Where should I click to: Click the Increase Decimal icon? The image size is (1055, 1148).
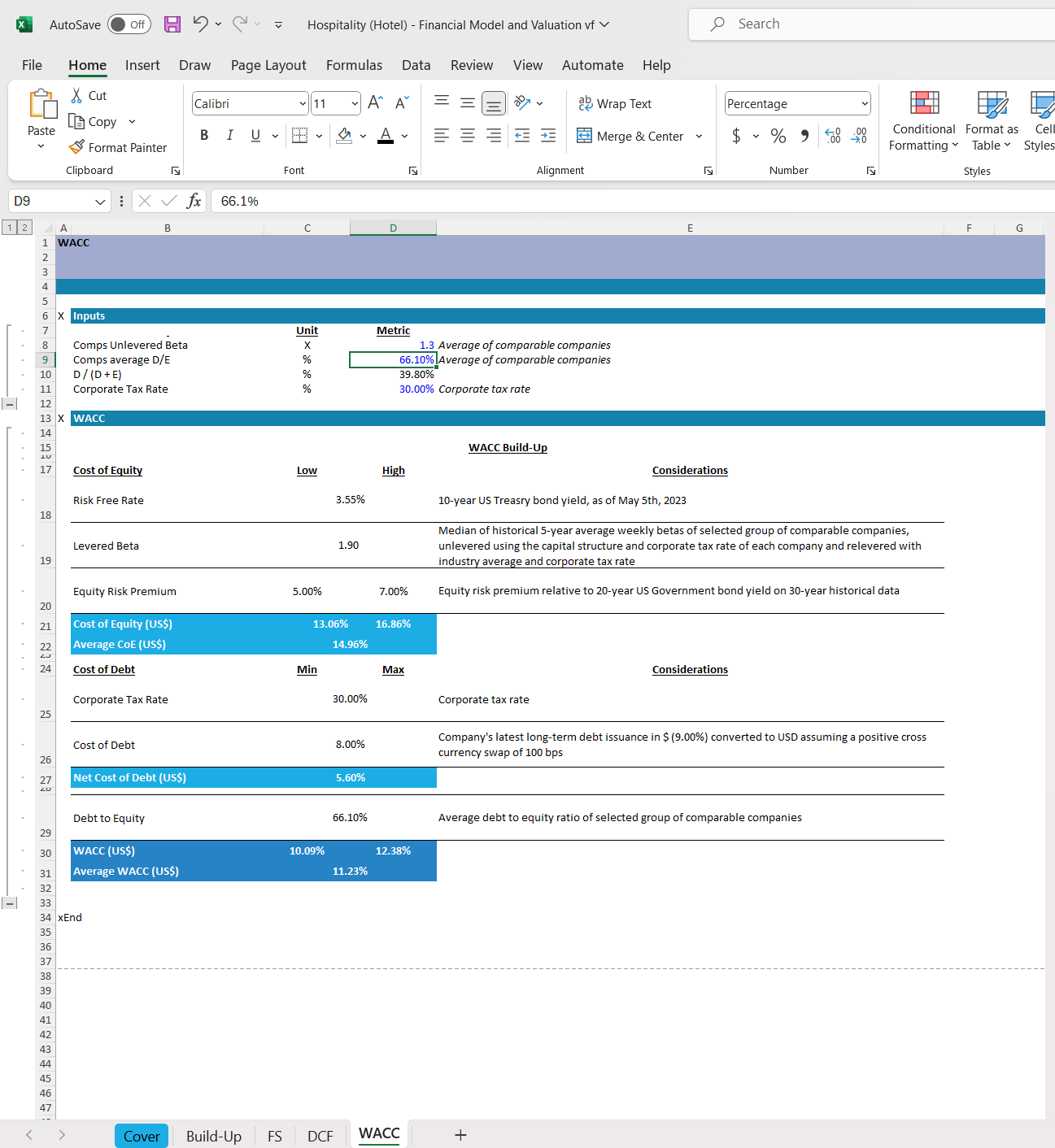pyautogui.click(x=833, y=136)
